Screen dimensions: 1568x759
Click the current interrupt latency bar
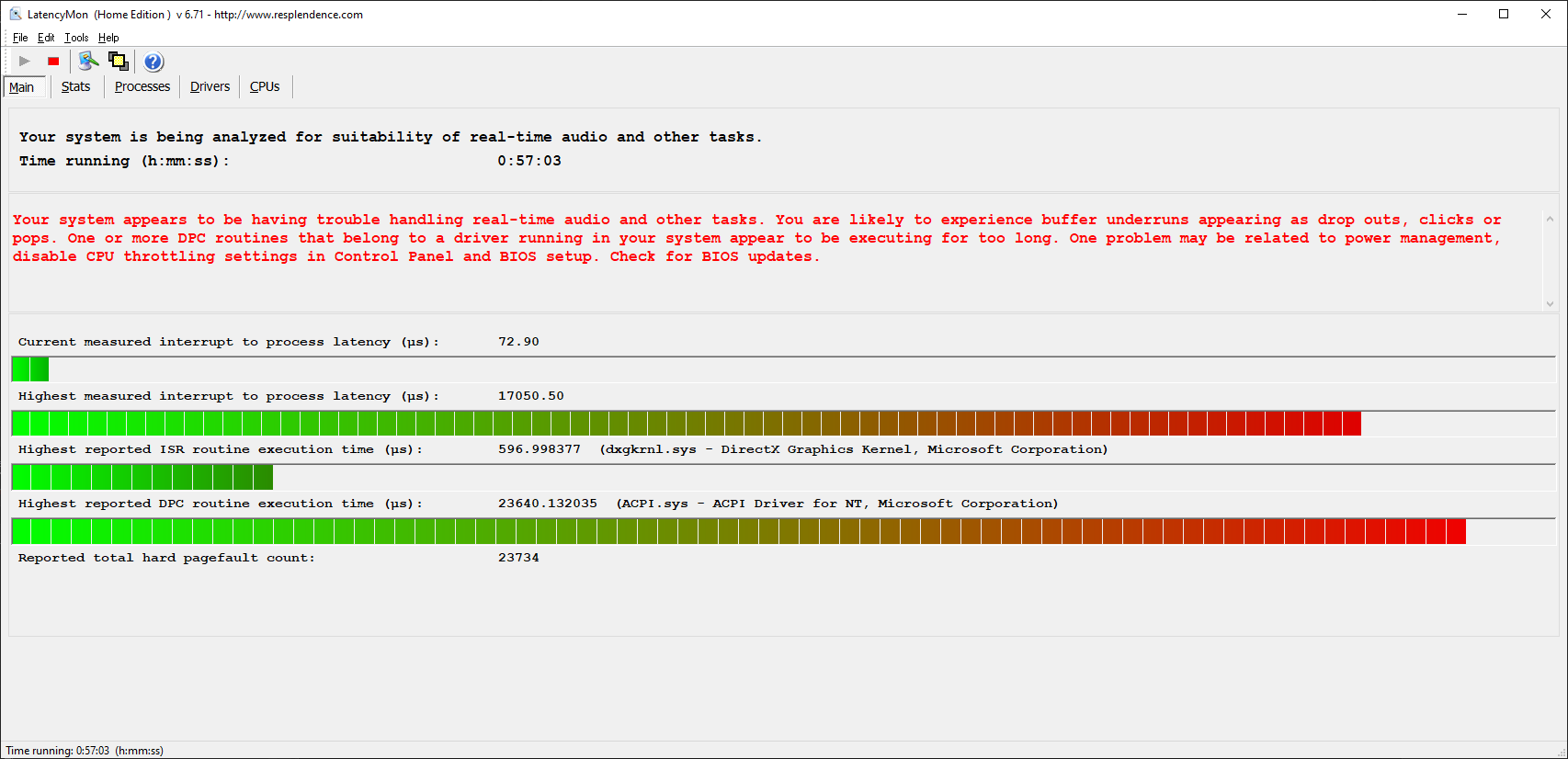(x=783, y=369)
